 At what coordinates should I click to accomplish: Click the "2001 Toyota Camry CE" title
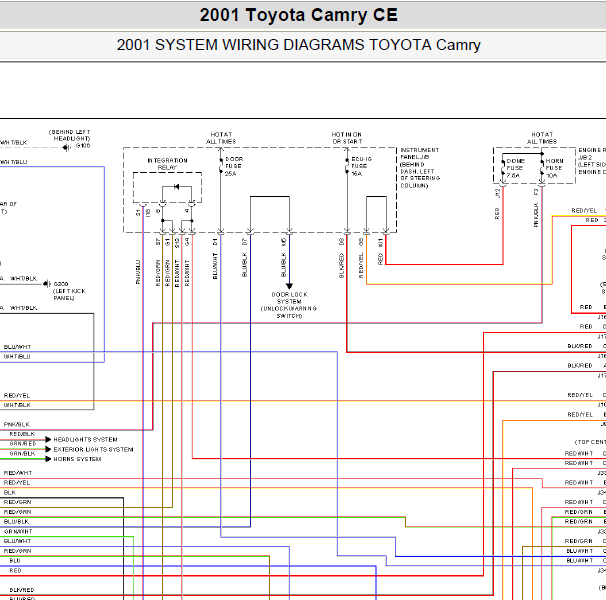(x=298, y=15)
